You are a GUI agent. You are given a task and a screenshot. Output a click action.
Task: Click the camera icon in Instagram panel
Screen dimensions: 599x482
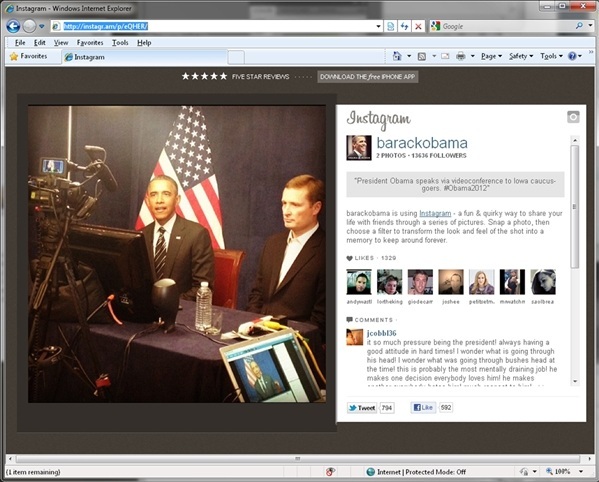pyautogui.click(x=573, y=117)
